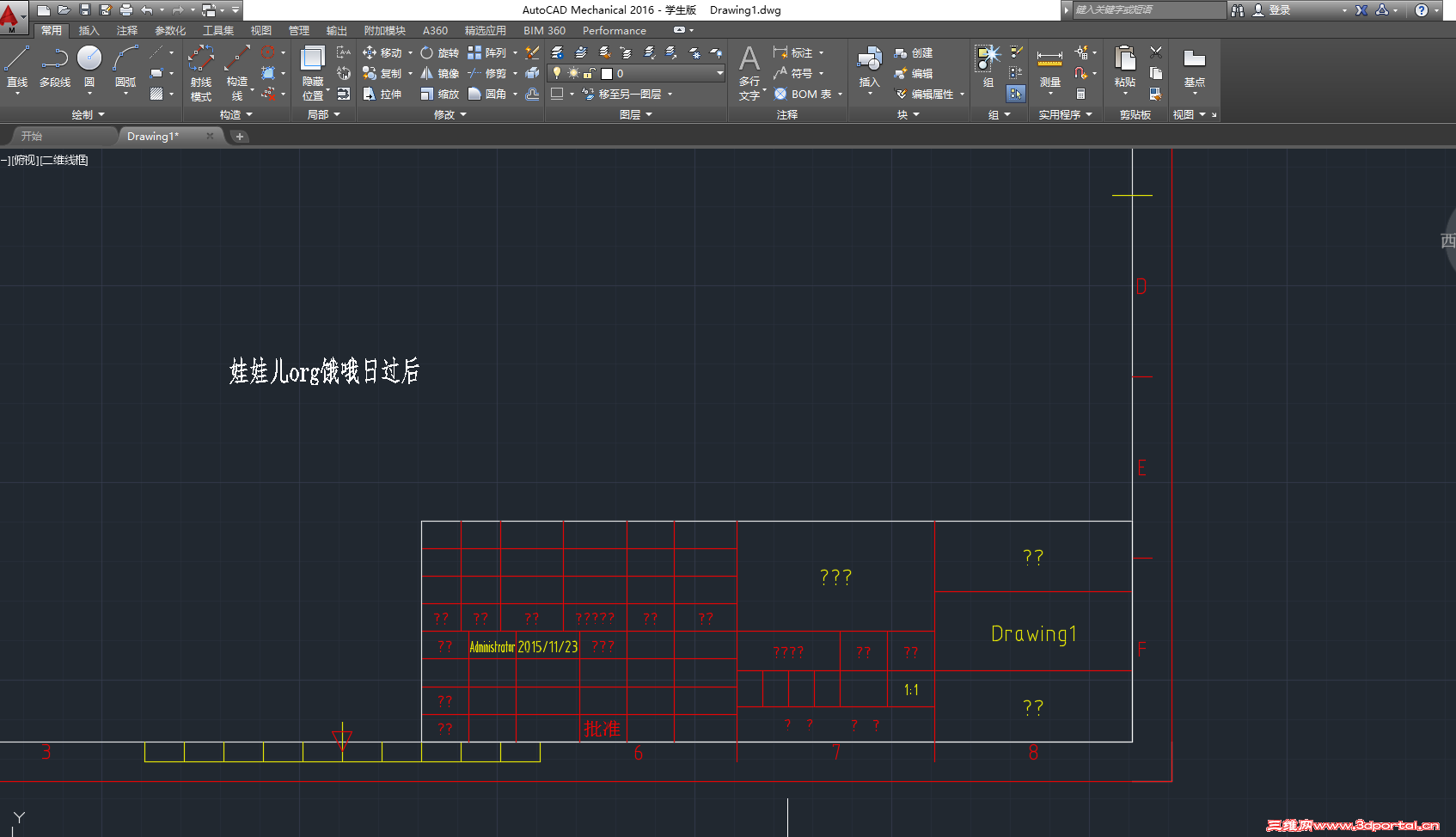This screenshot has width=1456, height=837.
Task: Click the Print icon in quick access toolbar
Action: (x=126, y=9)
